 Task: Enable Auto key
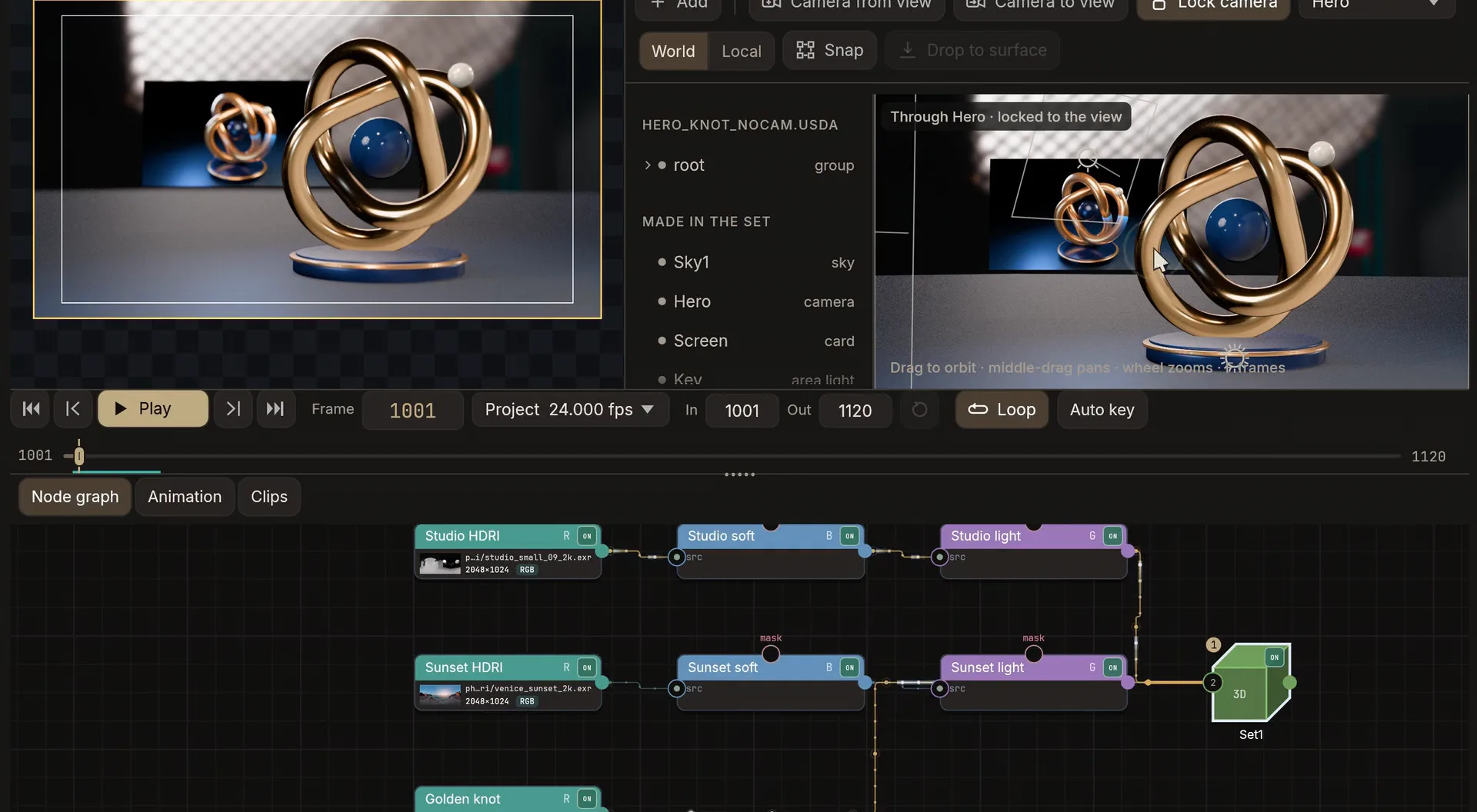(x=1102, y=410)
